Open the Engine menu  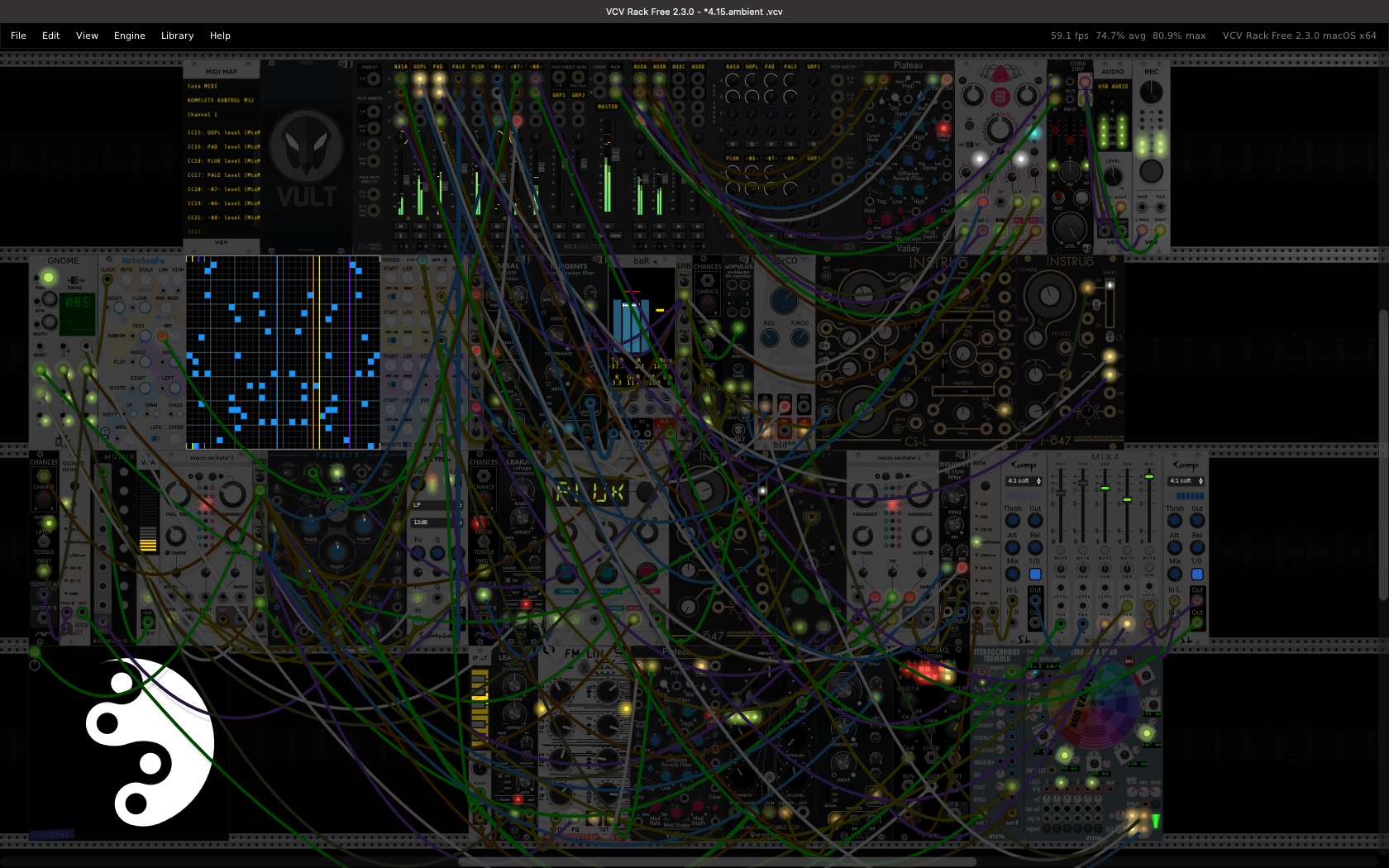[x=129, y=36]
